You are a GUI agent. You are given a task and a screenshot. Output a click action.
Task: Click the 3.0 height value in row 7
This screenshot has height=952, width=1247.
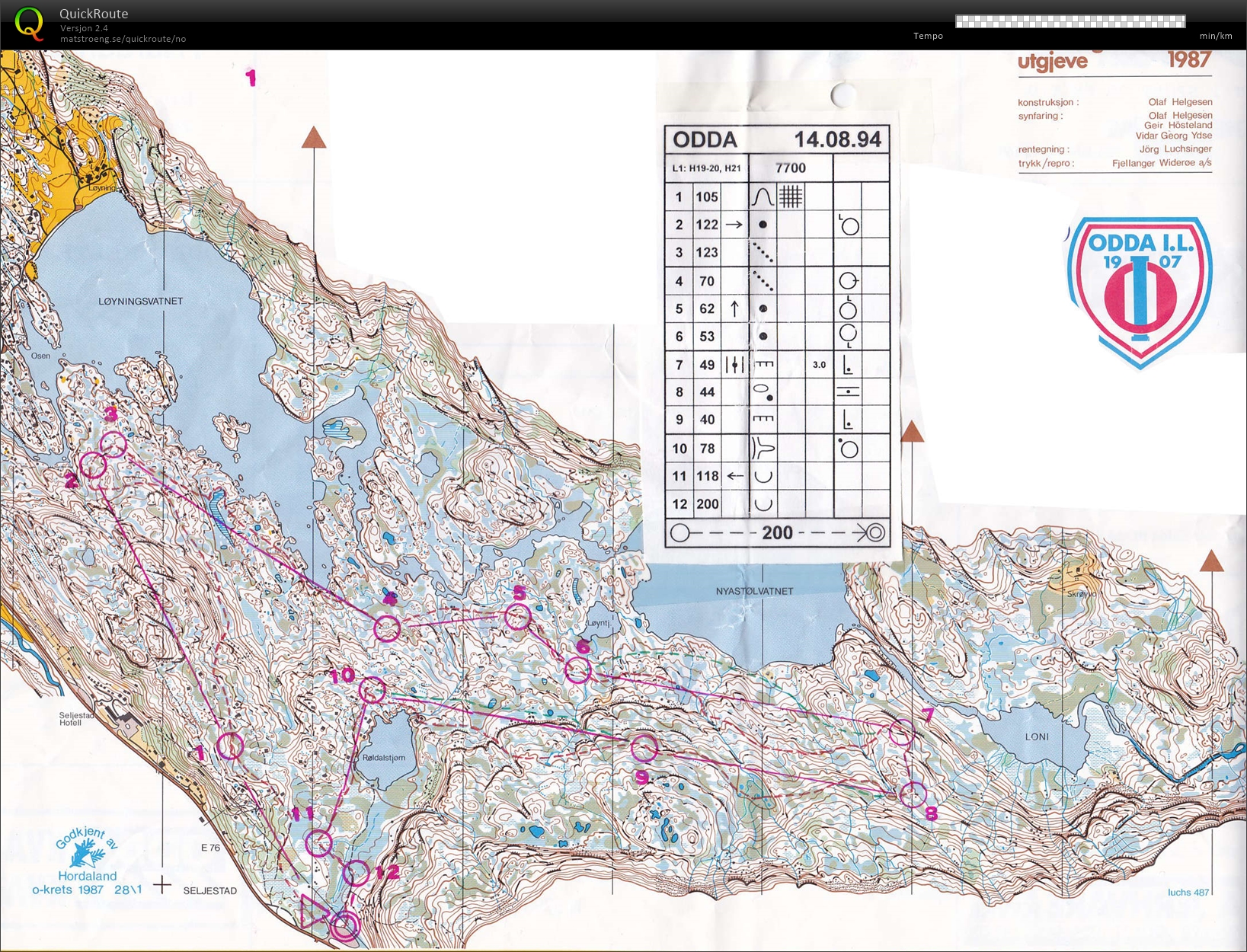[819, 365]
